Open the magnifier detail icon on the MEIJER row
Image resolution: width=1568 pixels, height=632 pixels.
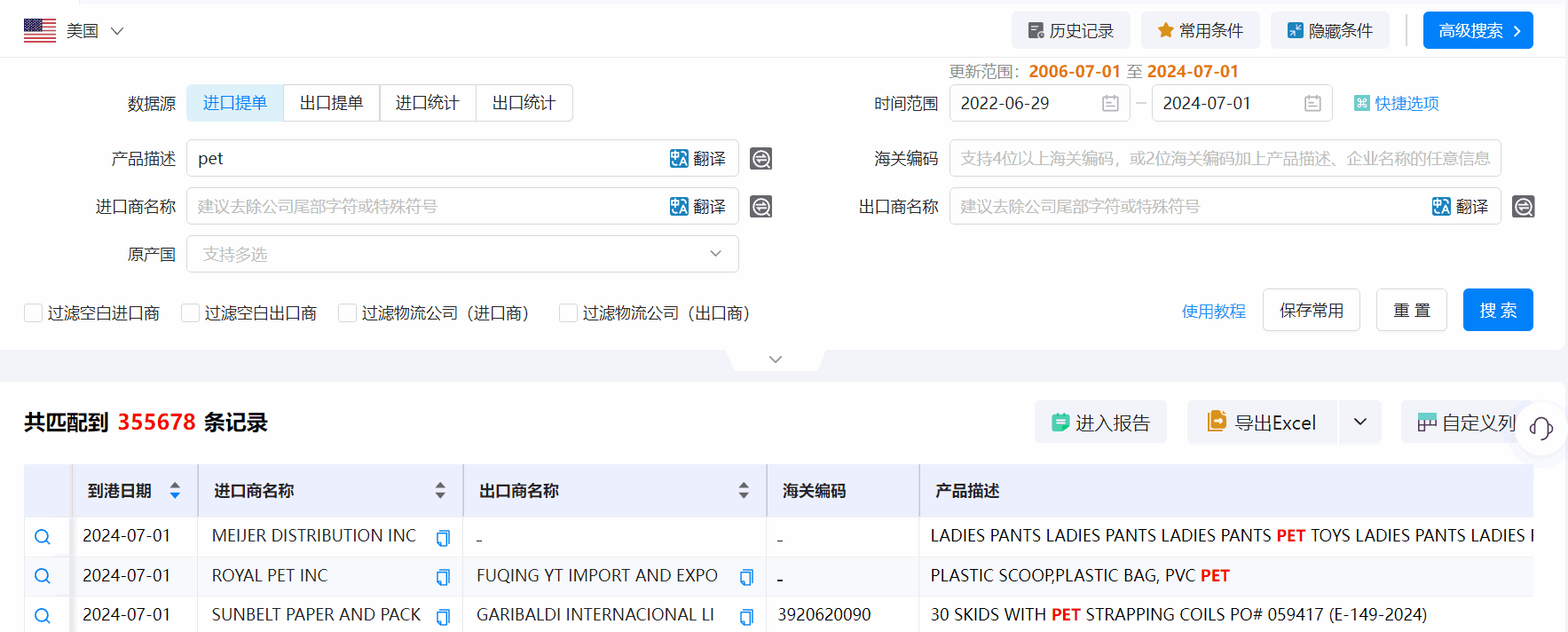pos(42,536)
